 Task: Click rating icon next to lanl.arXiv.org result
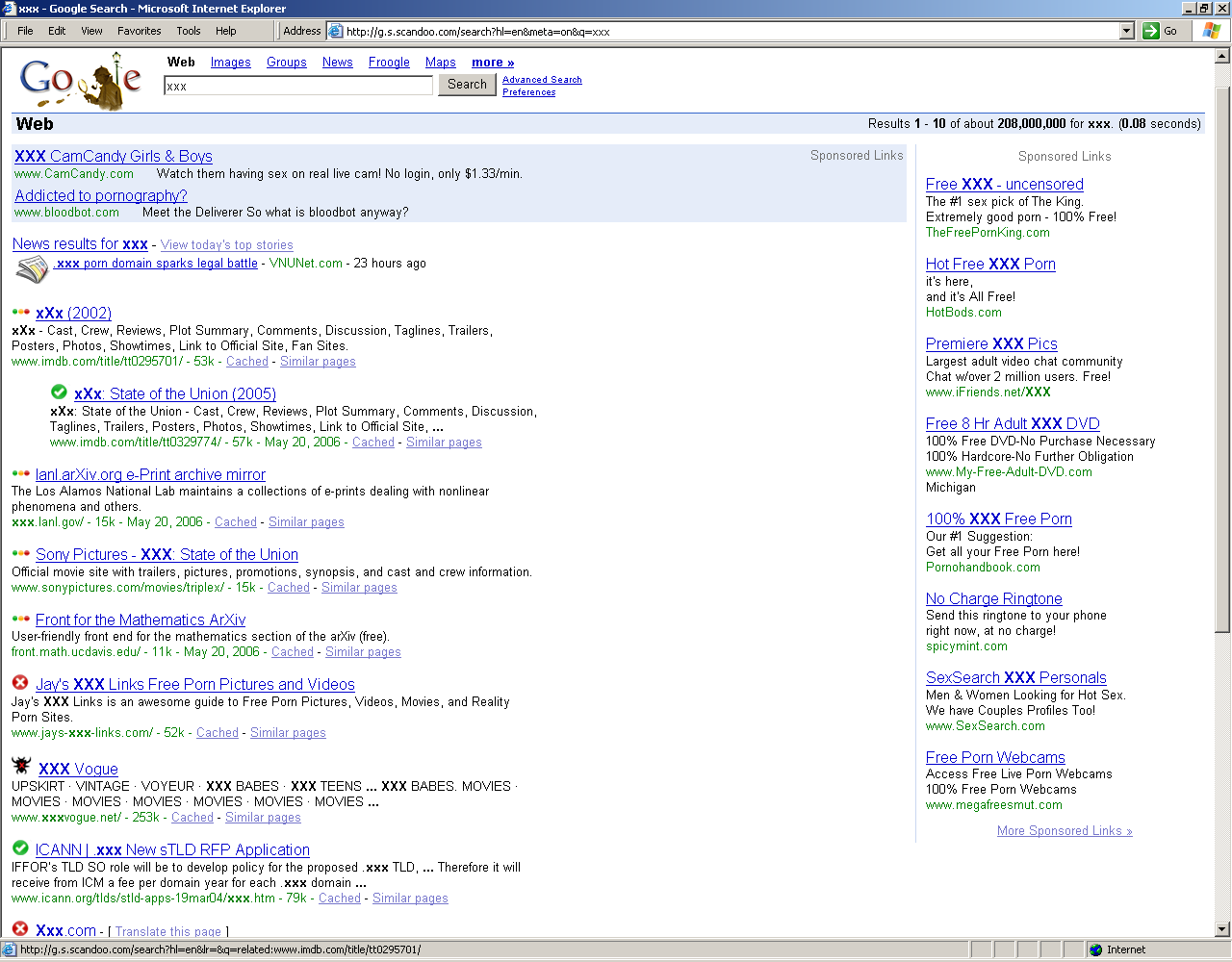click(20, 473)
